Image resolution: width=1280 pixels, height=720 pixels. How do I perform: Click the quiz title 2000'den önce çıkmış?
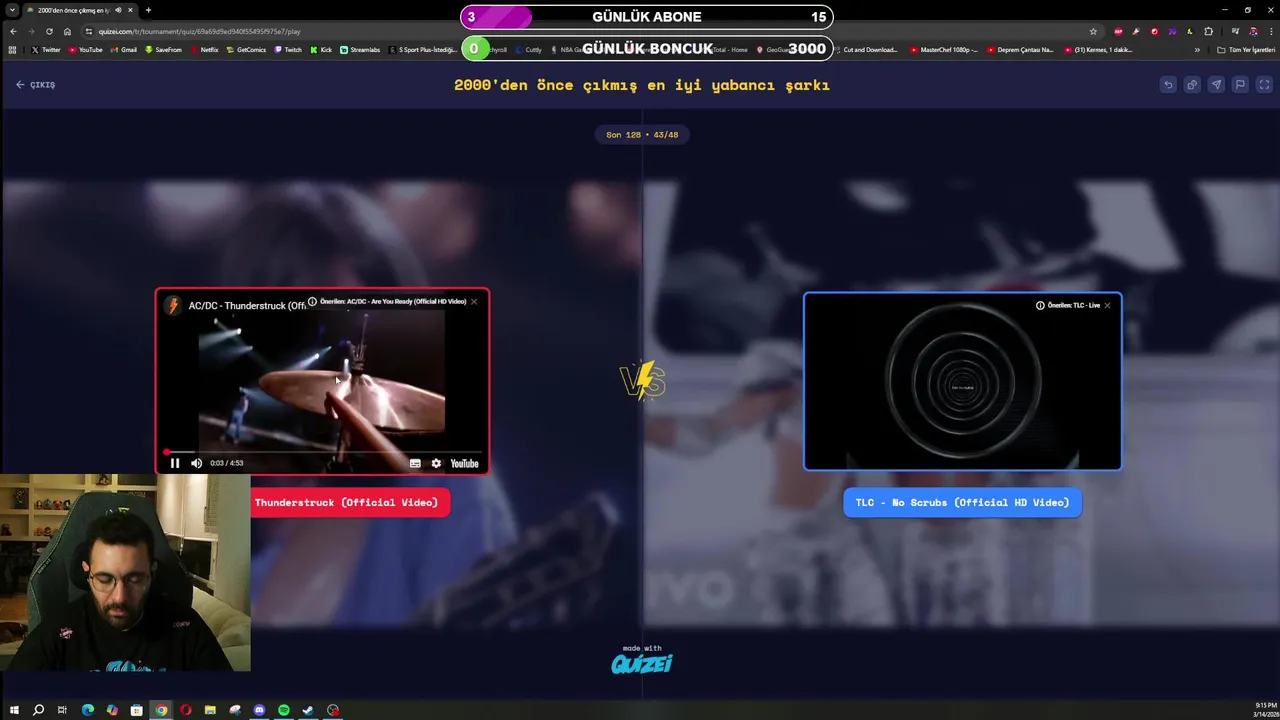click(x=642, y=85)
